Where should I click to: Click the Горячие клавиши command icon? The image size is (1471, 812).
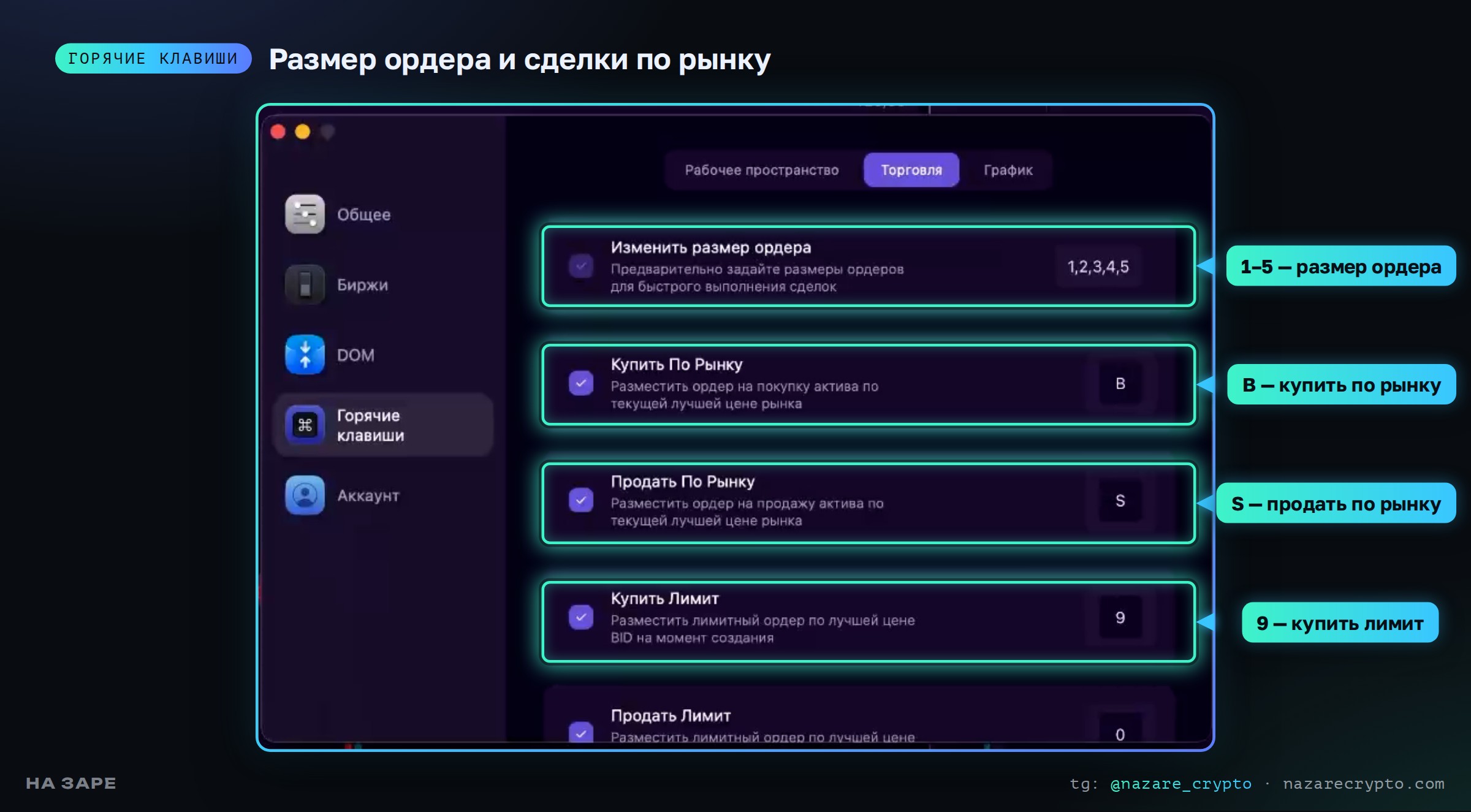pos(305,425)
